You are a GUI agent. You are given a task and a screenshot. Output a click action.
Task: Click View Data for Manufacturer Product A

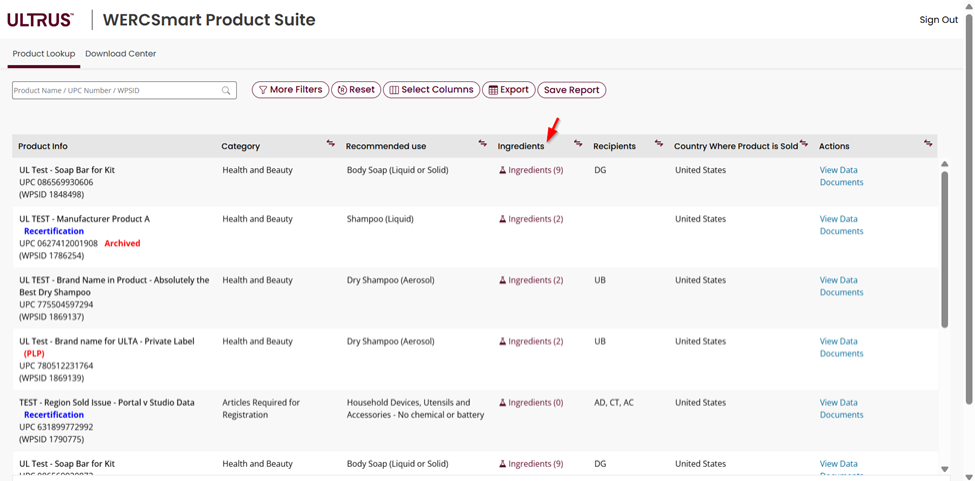[839, 219]
